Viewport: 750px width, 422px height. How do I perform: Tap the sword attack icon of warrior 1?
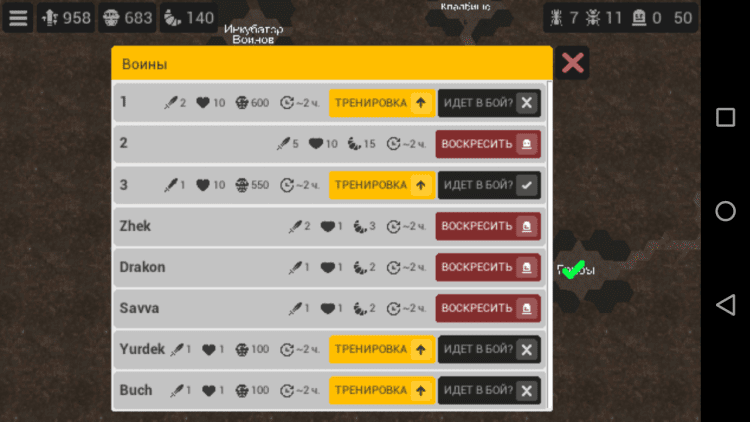tap(170, 102)
